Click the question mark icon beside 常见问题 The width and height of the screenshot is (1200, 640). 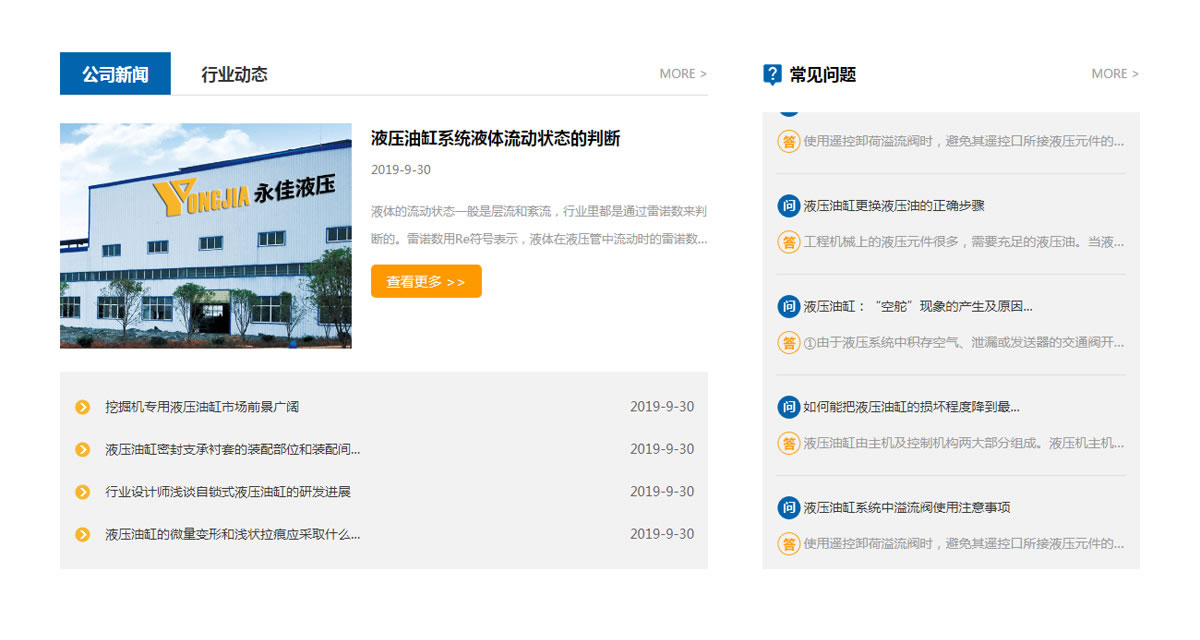pyautogui.click(x=772, y=74)
